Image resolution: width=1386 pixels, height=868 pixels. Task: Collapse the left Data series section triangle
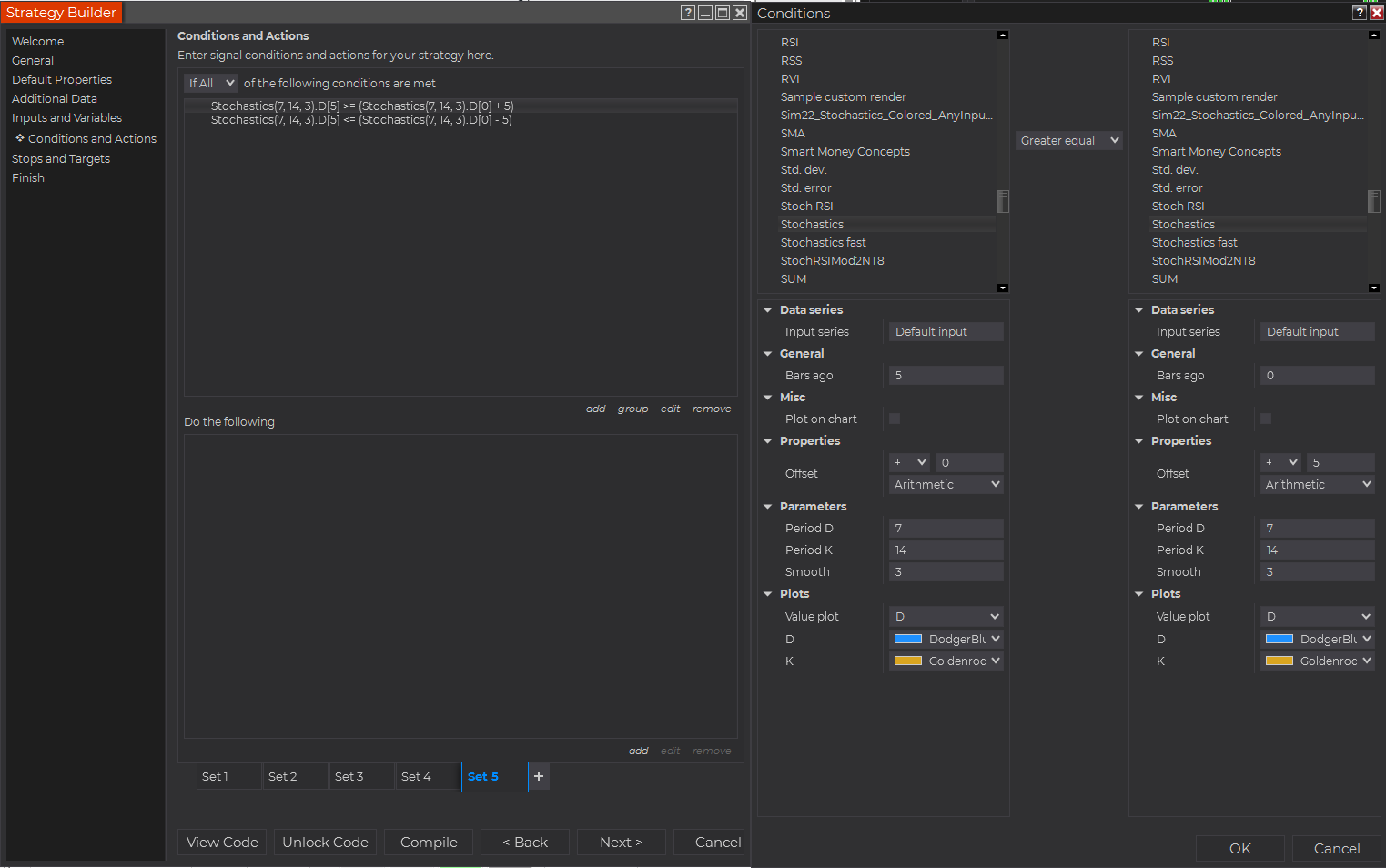point(768,310)
